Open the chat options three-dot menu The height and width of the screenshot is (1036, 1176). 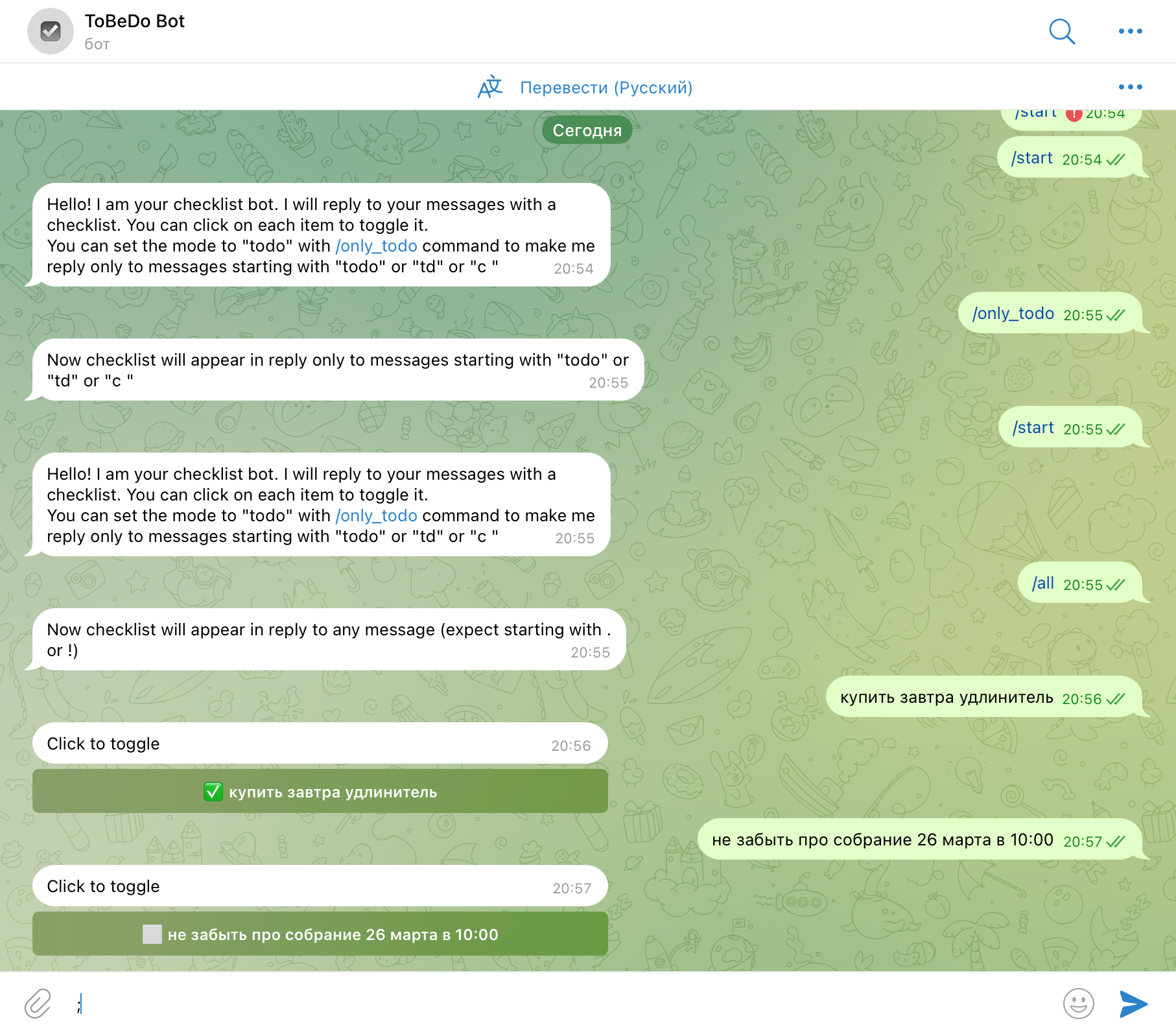(x=1130, y=31)
